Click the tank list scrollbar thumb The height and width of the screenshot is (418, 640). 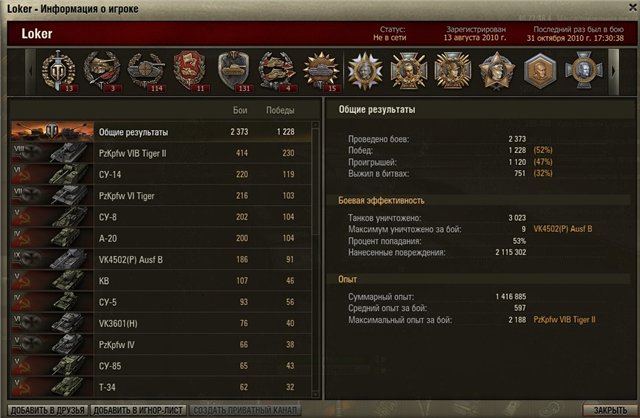[x=315, y=182]
